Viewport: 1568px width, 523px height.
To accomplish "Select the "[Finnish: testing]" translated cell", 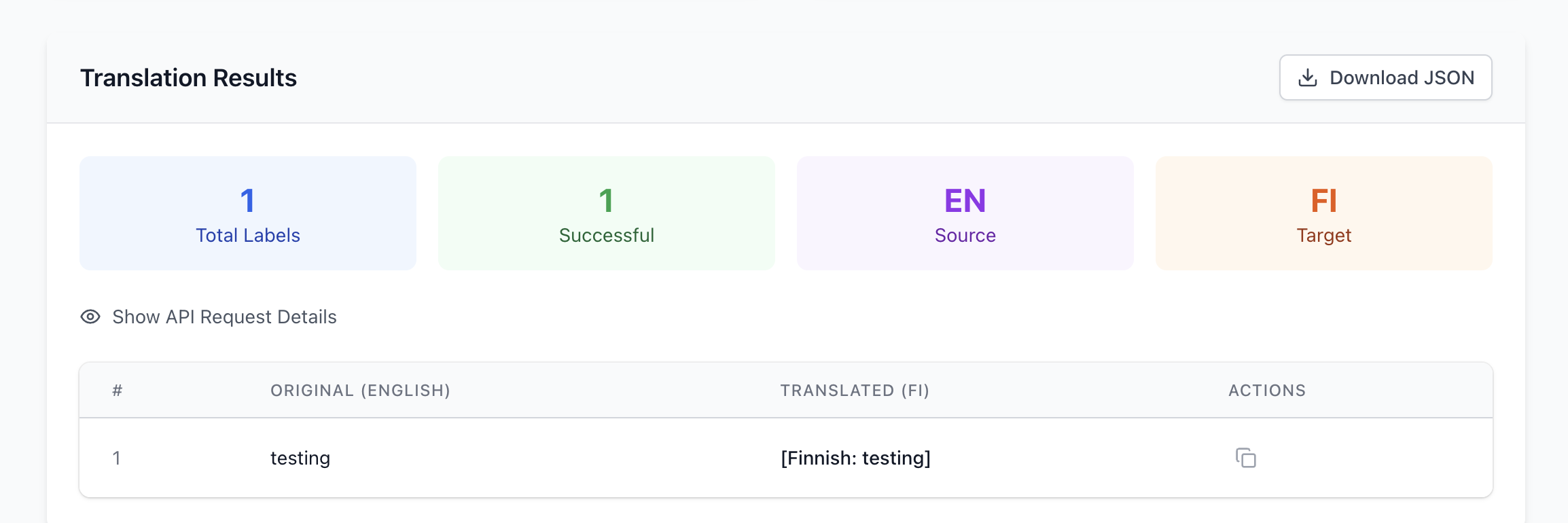I will pos(855,458).
